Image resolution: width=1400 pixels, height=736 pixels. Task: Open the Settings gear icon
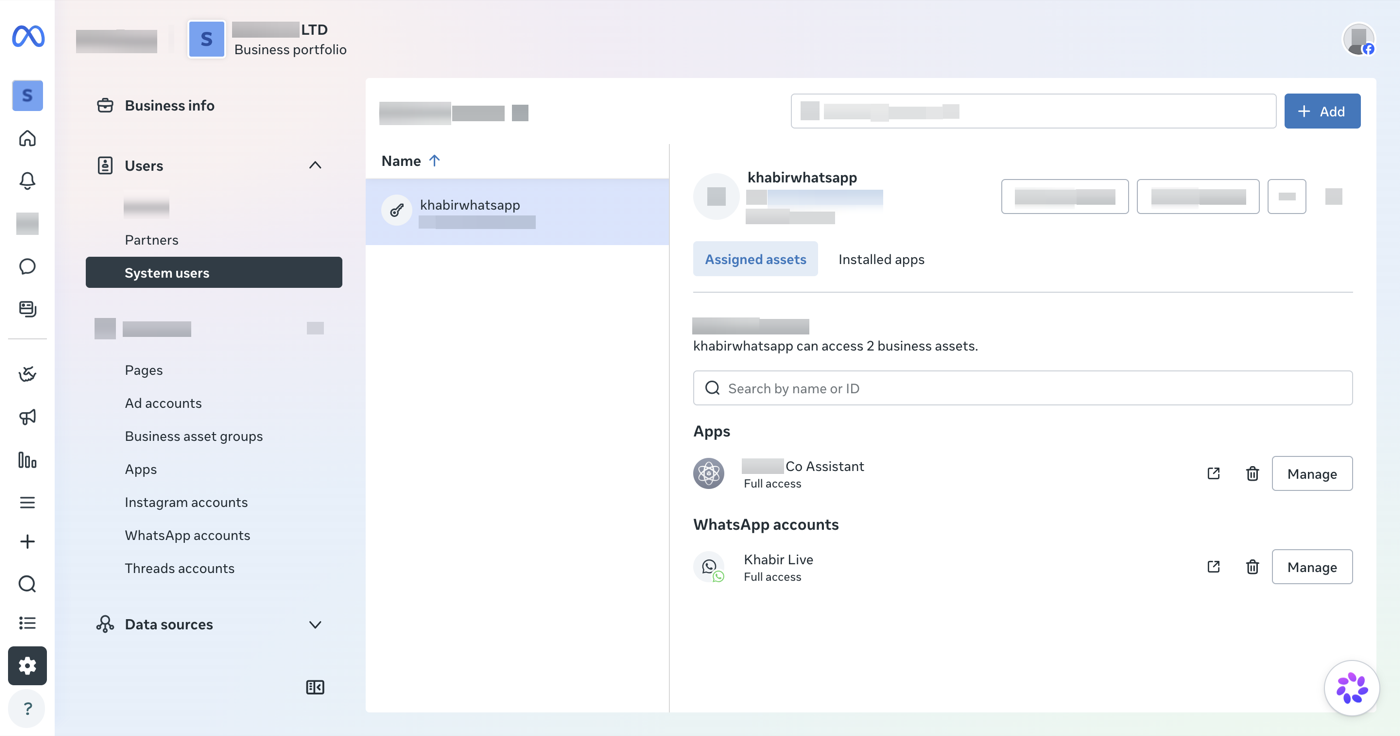(x=28, y=666)
